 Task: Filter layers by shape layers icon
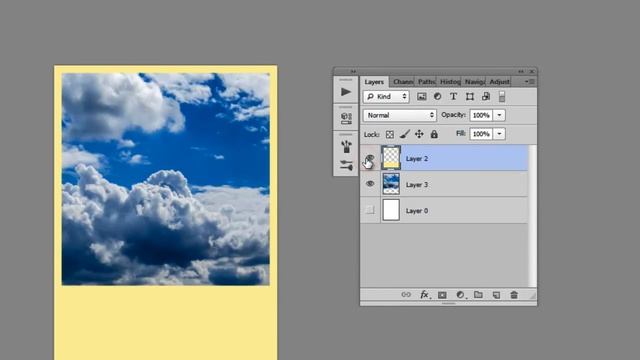(x=470, y=96)
